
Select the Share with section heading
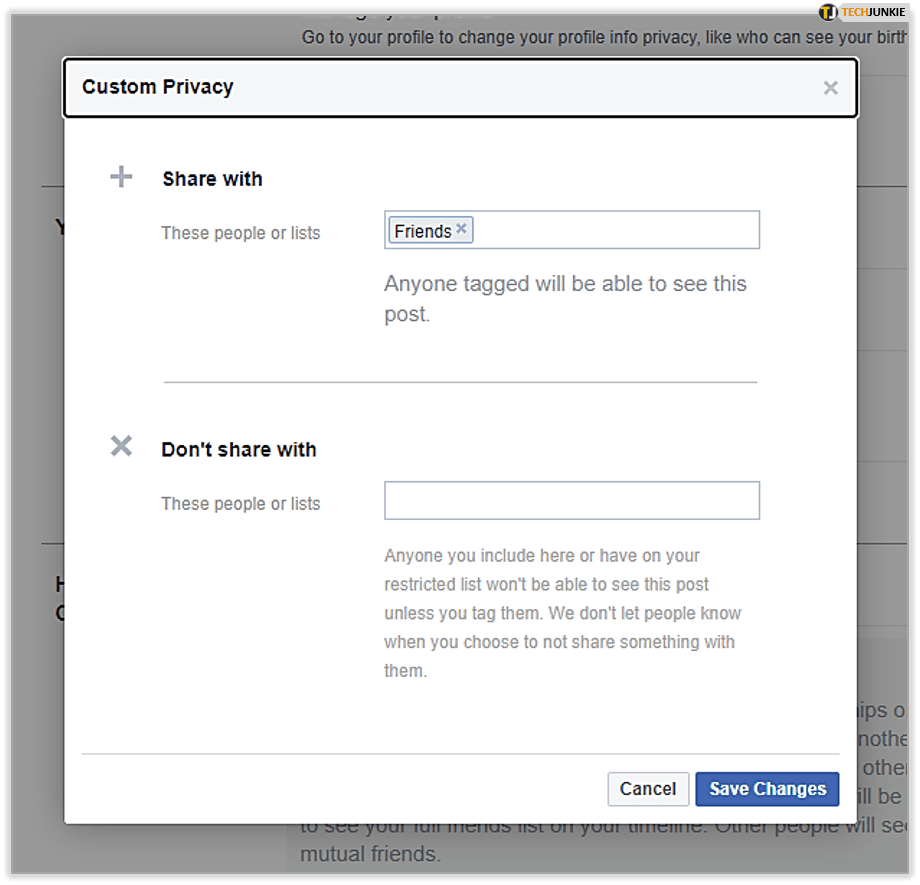click(212, 178)
